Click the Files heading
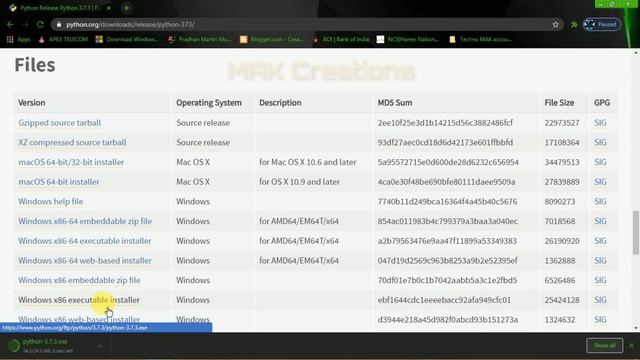The height and width of the screenshot is (360, 640). tap(35, 65)
